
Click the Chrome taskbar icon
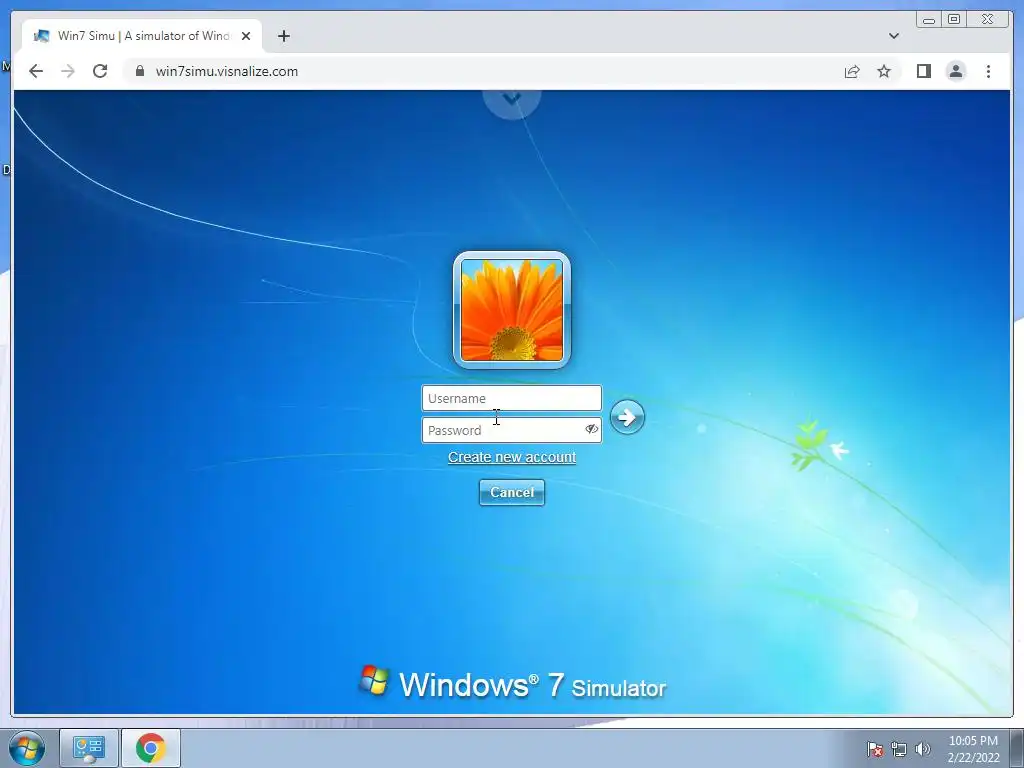(151, 748)
